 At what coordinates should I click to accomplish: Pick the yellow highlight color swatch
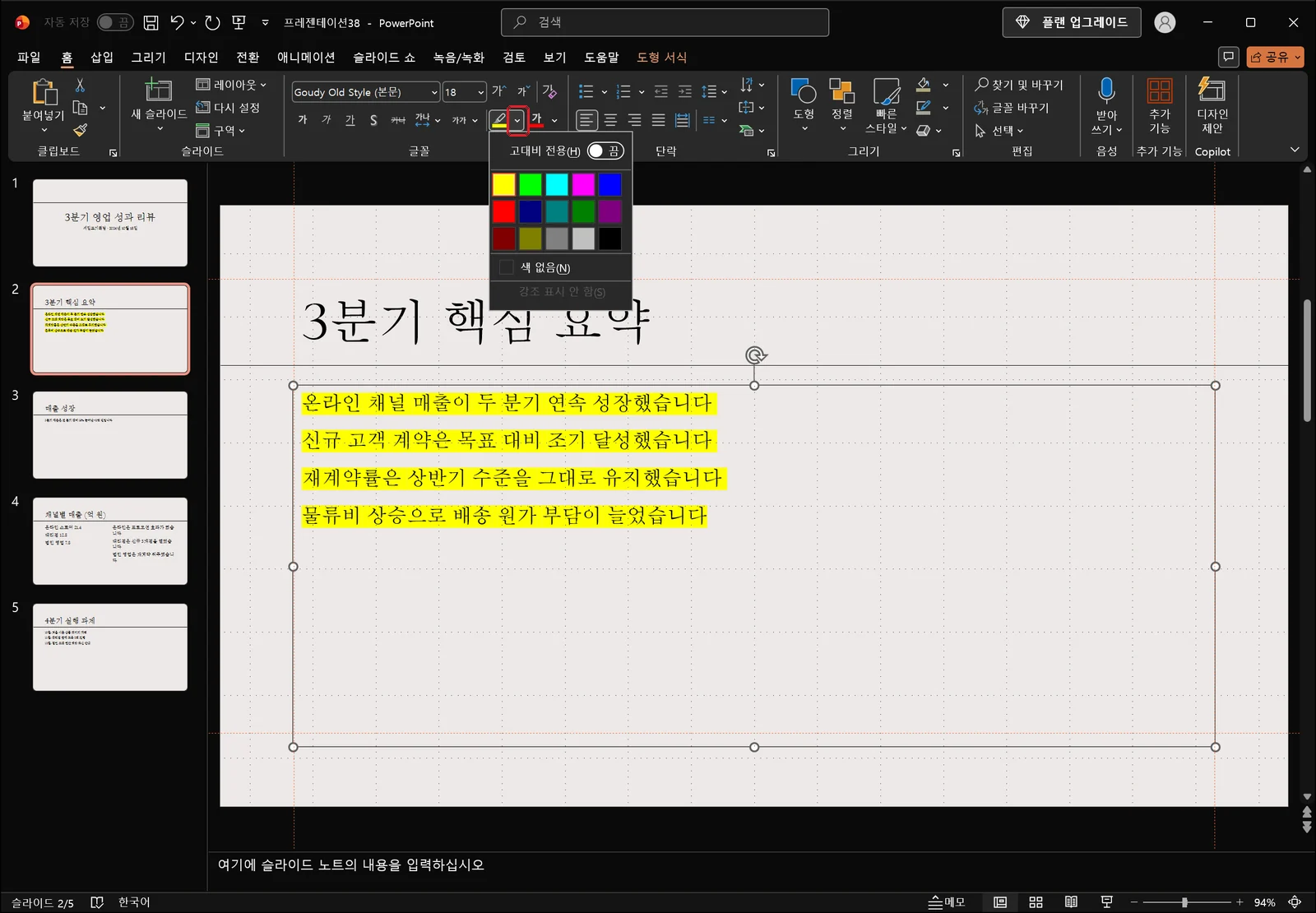pyautogui.click(x=504, y=184)
